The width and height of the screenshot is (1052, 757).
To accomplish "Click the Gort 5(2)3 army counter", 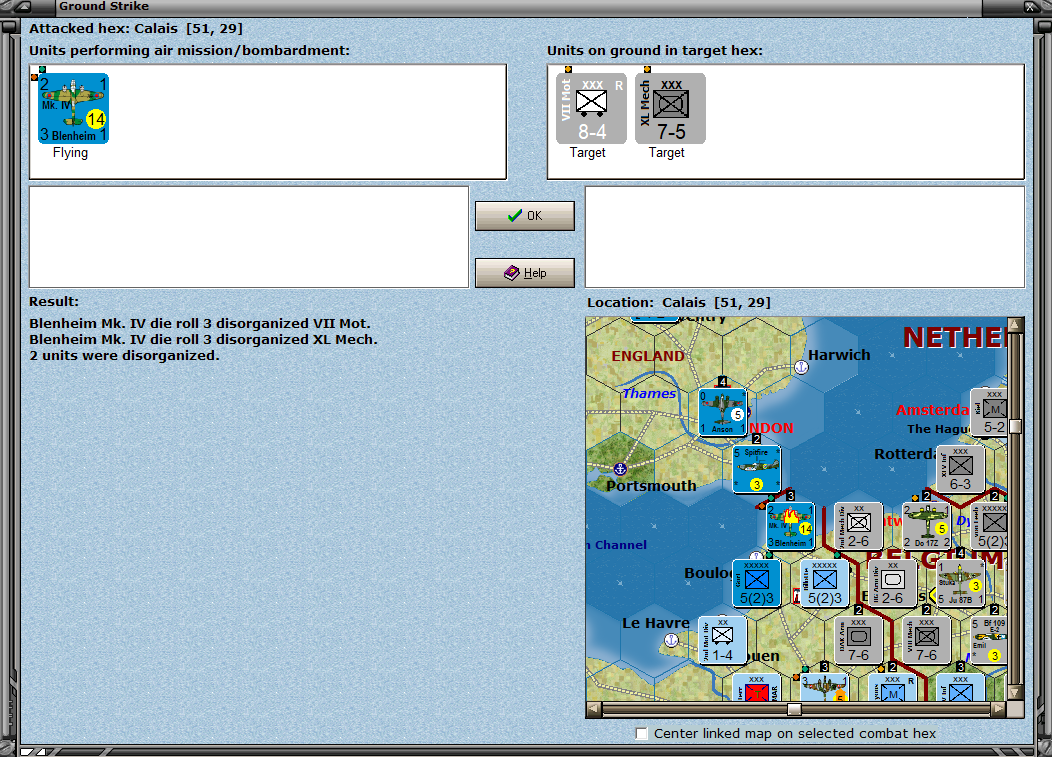I will tap(757, 583).
